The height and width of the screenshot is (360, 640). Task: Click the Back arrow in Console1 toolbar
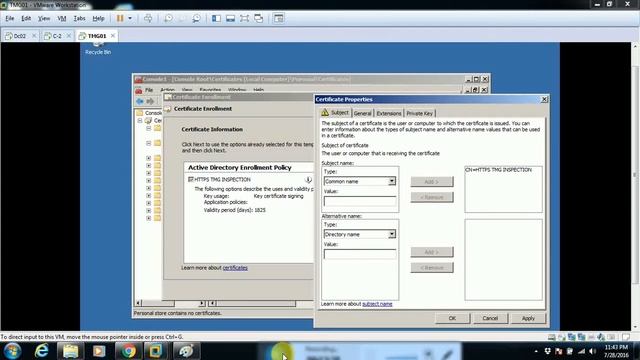pos(140,101)
